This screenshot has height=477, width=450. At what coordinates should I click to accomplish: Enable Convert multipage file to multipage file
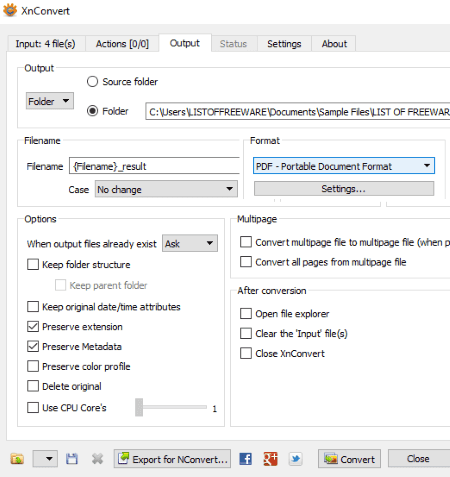tap(246, 242)
